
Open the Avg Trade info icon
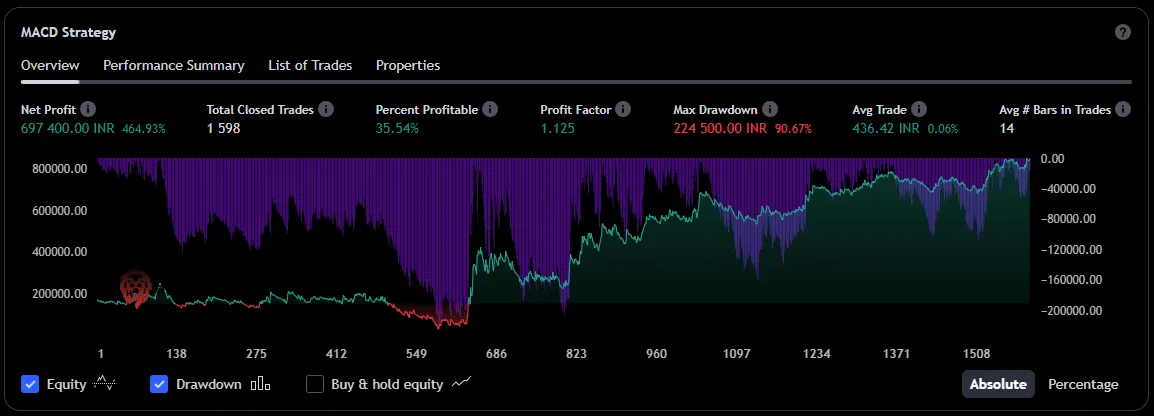point(919,109)
